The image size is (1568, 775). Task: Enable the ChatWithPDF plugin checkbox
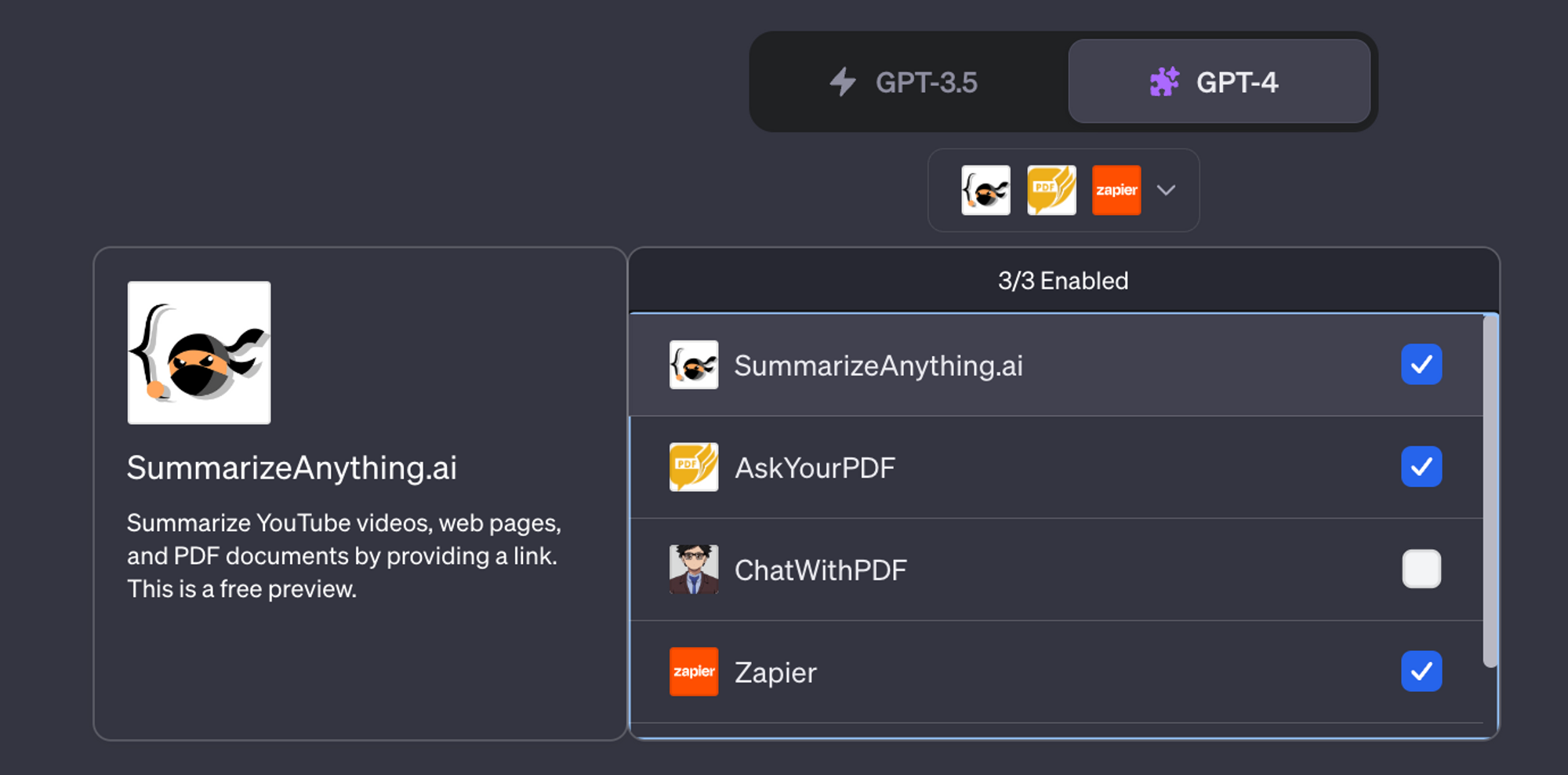tap(1421, 569)
